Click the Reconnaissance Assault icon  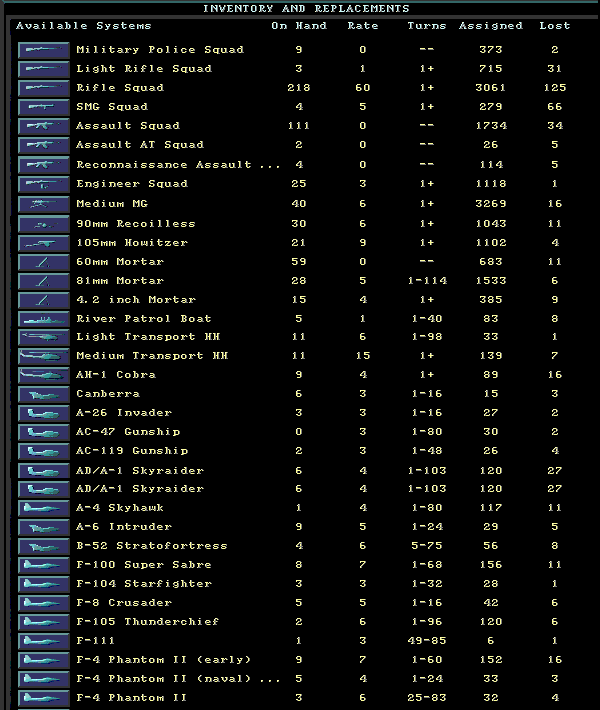[44, 165]
